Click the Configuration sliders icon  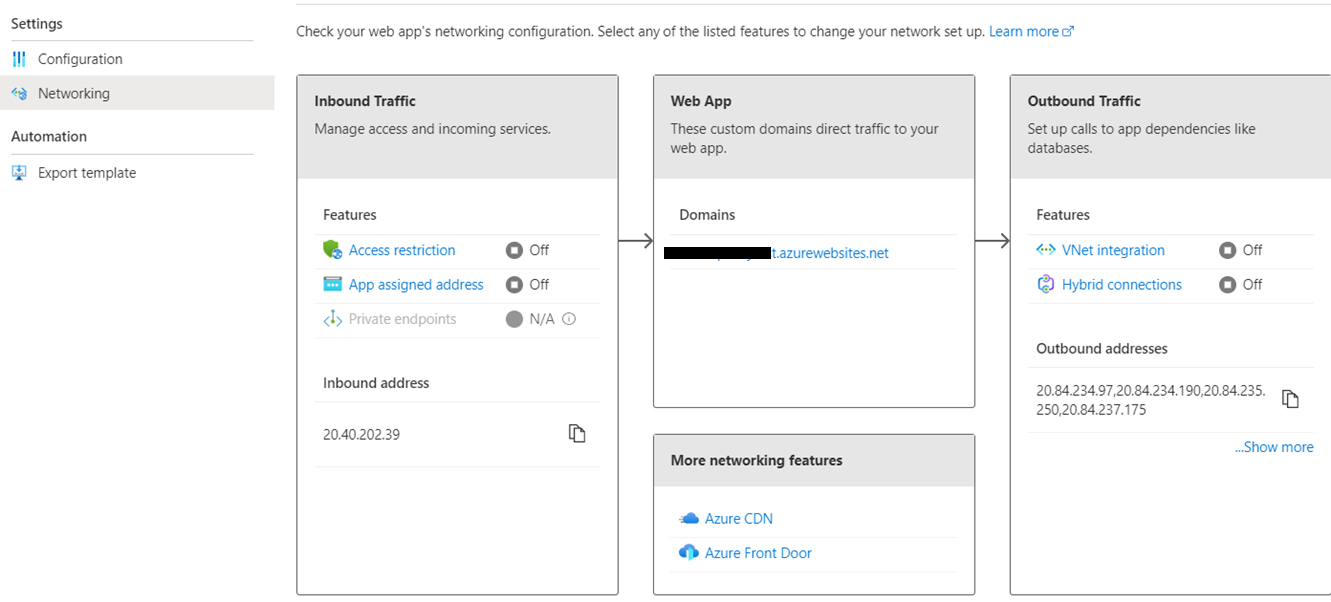[x=19, y=59]
